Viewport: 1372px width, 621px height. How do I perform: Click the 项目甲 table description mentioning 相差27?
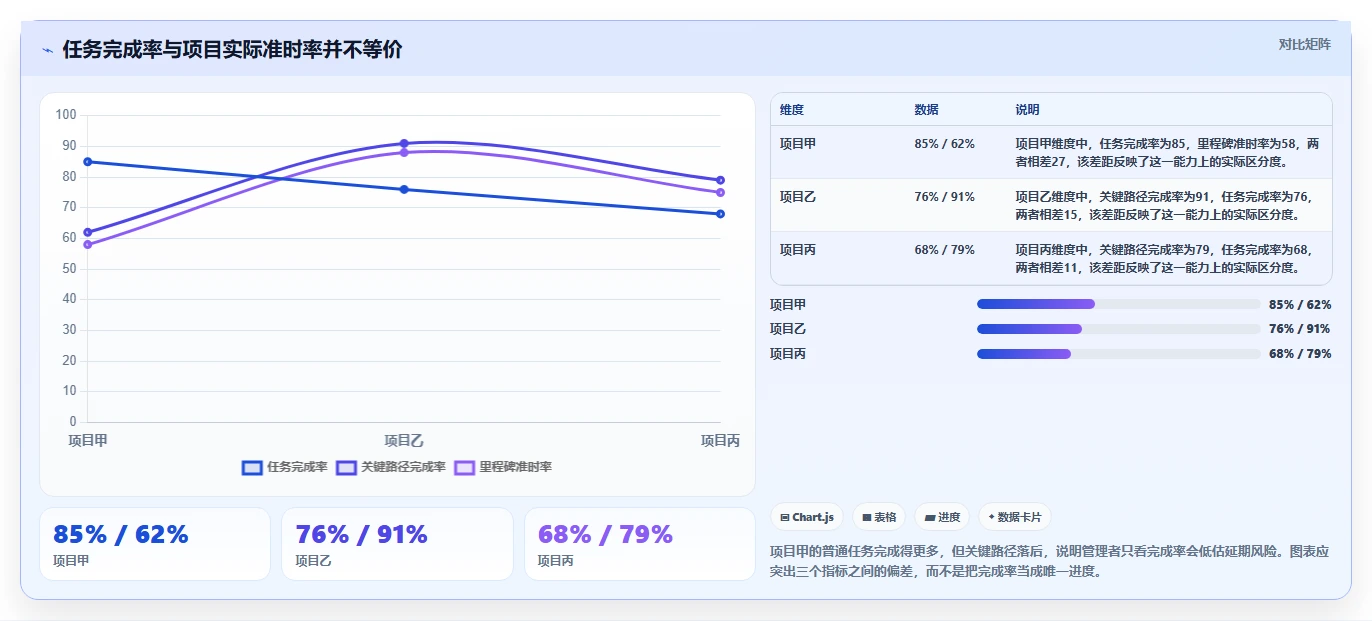(1167, 152)
